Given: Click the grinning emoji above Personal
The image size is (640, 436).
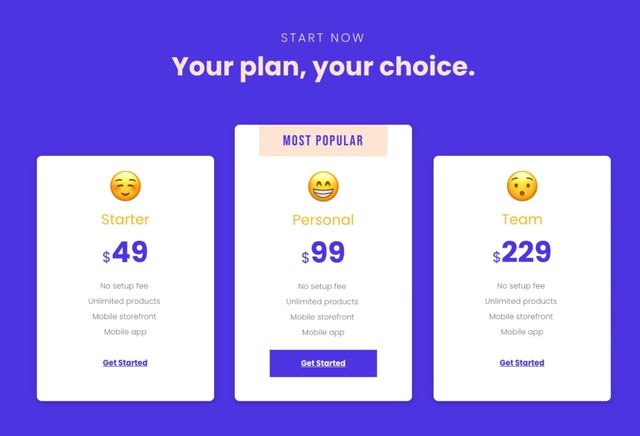Looking at the screenshot, I should click(323, 187).
